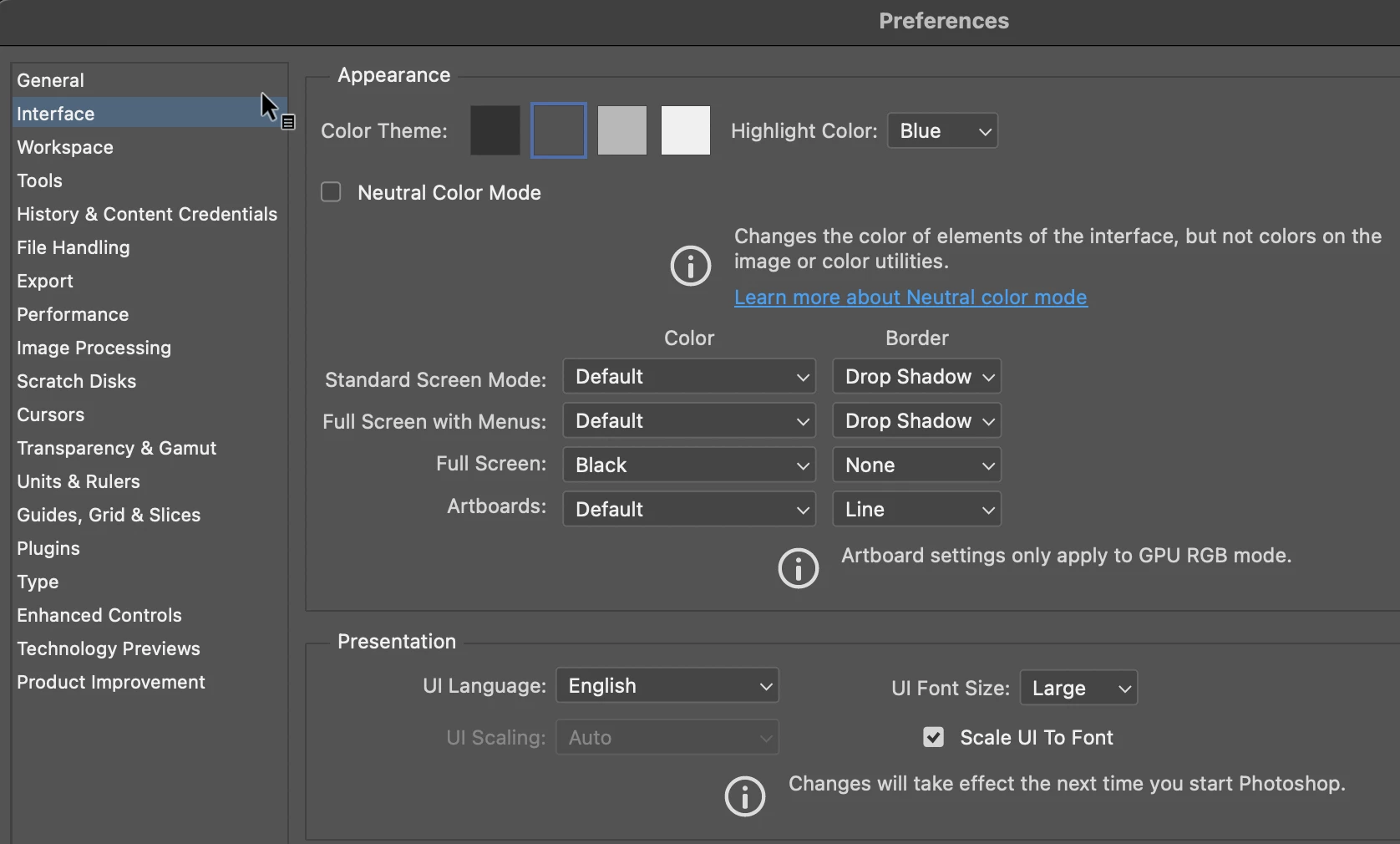Open the File Handling preferences category
The image size is (1400, 844).
[150, 247]
